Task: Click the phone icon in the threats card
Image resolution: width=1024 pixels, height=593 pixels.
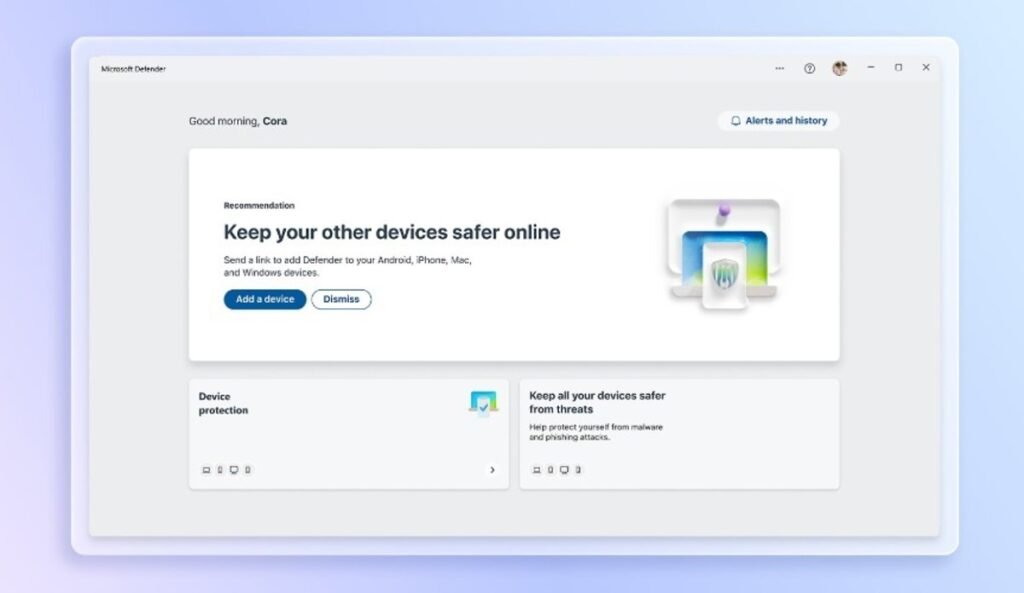Action: 550,470
